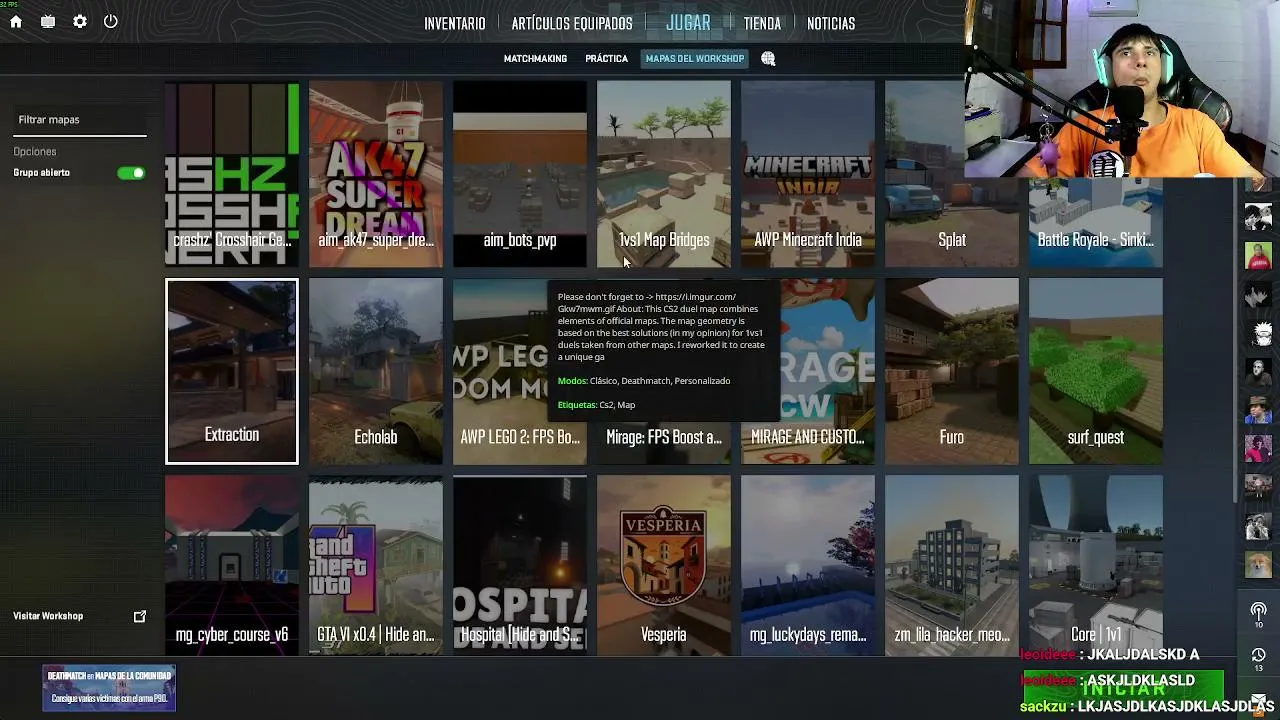Open the broadcast antenna icon in friends sidebar

pyautogui.click(x=1258, y=611)
